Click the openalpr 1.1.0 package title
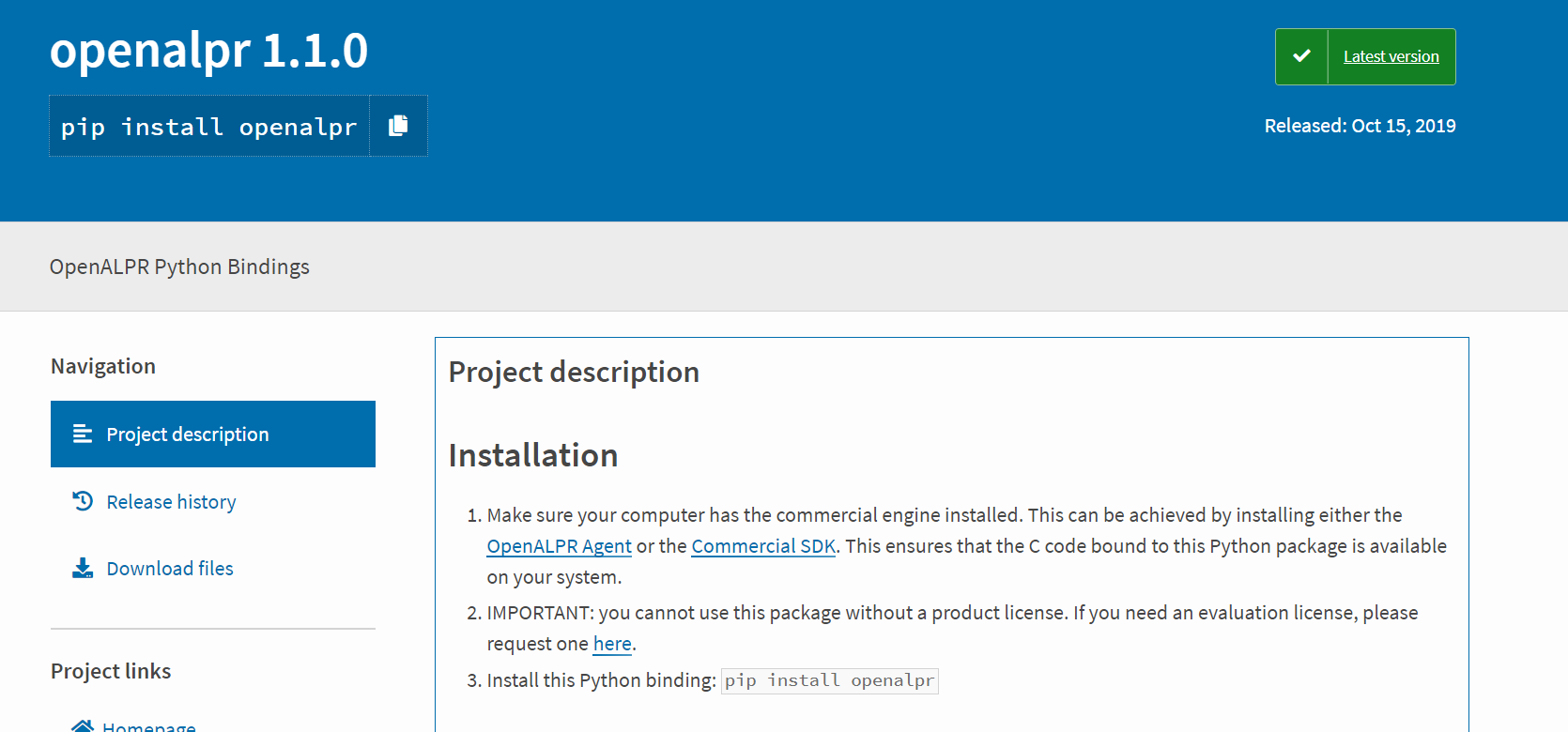The height and width of the screenshot is (732, 1568). pos(208,51)
